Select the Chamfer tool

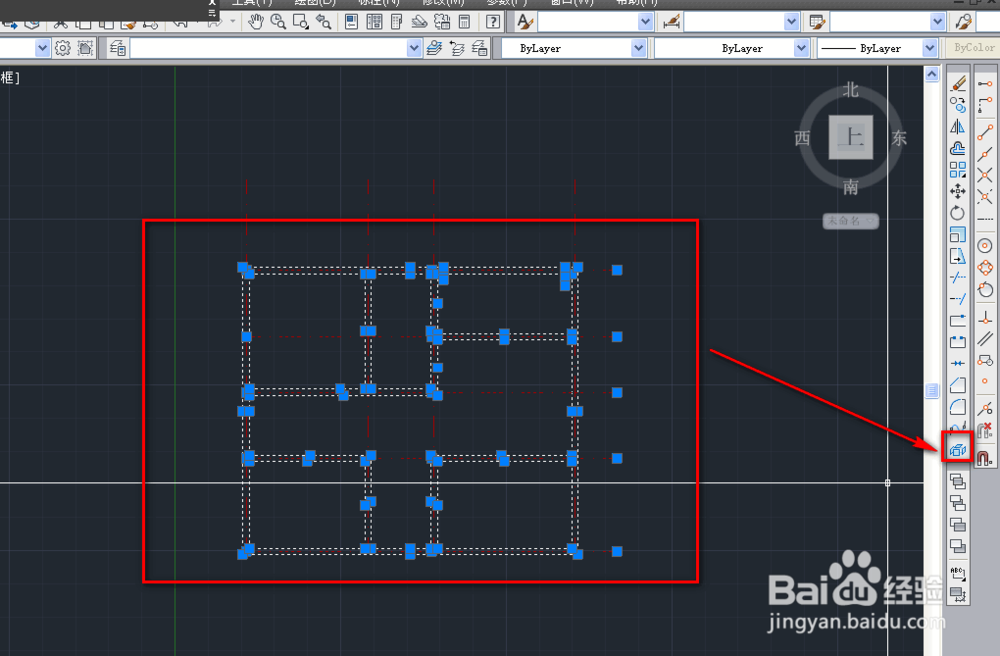click(957, 385)
